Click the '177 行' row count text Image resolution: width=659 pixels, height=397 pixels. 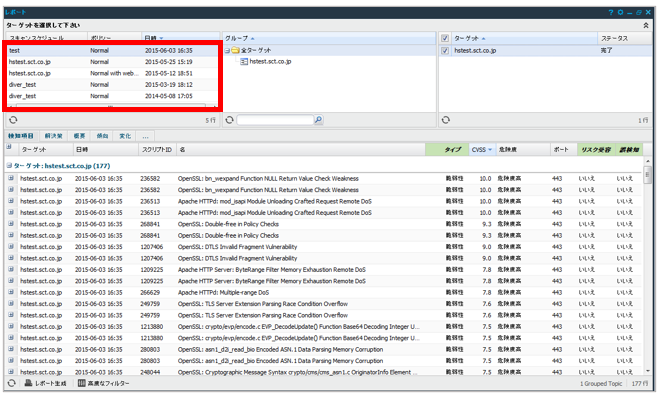(640, 384)
